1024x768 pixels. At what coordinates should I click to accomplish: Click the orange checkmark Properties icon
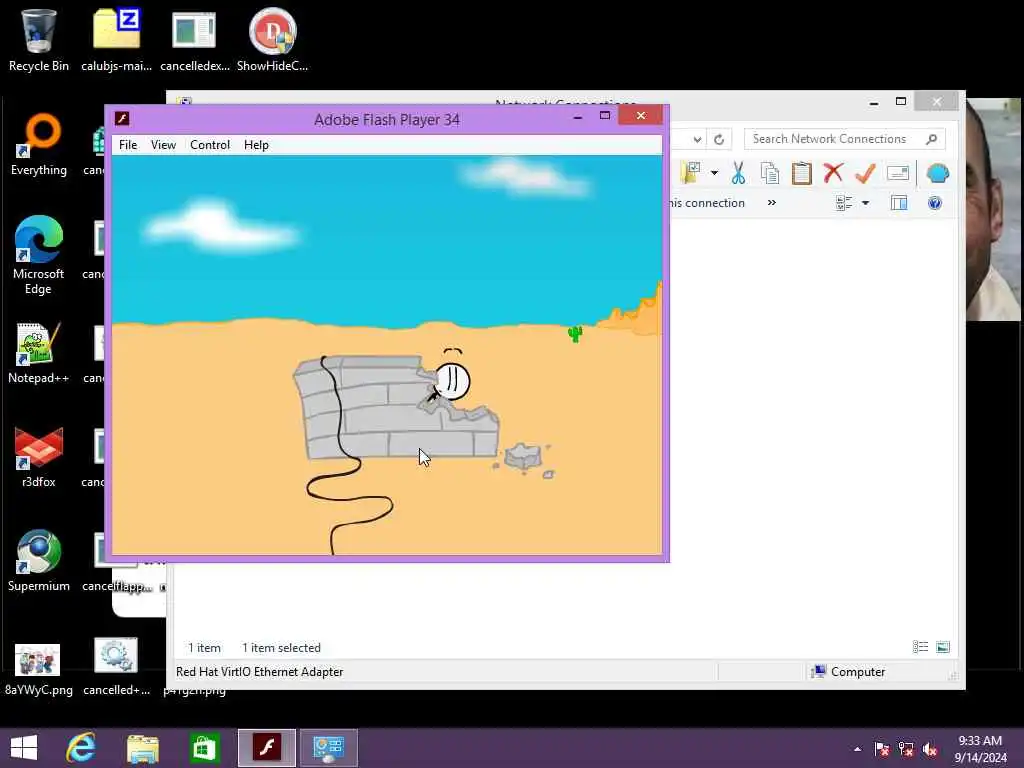(x=865, y=174)
